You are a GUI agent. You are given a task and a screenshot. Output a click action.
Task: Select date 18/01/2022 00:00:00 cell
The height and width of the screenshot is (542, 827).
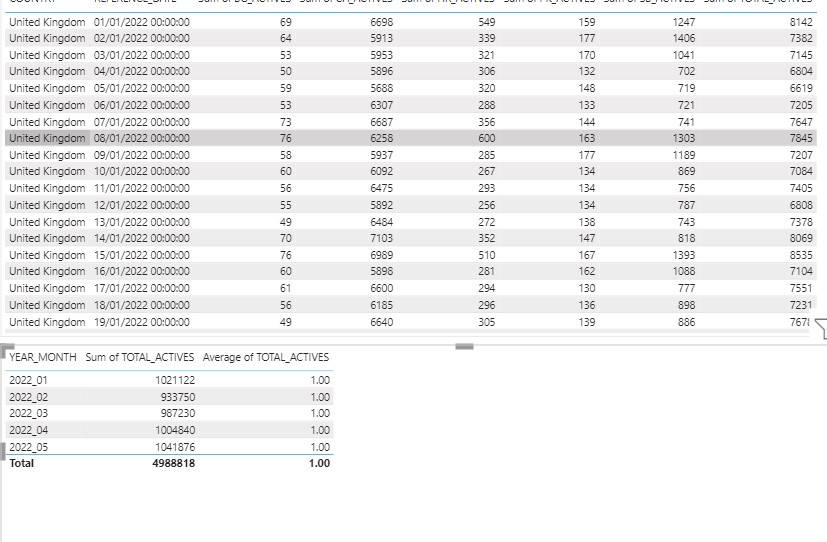point(142,305)
